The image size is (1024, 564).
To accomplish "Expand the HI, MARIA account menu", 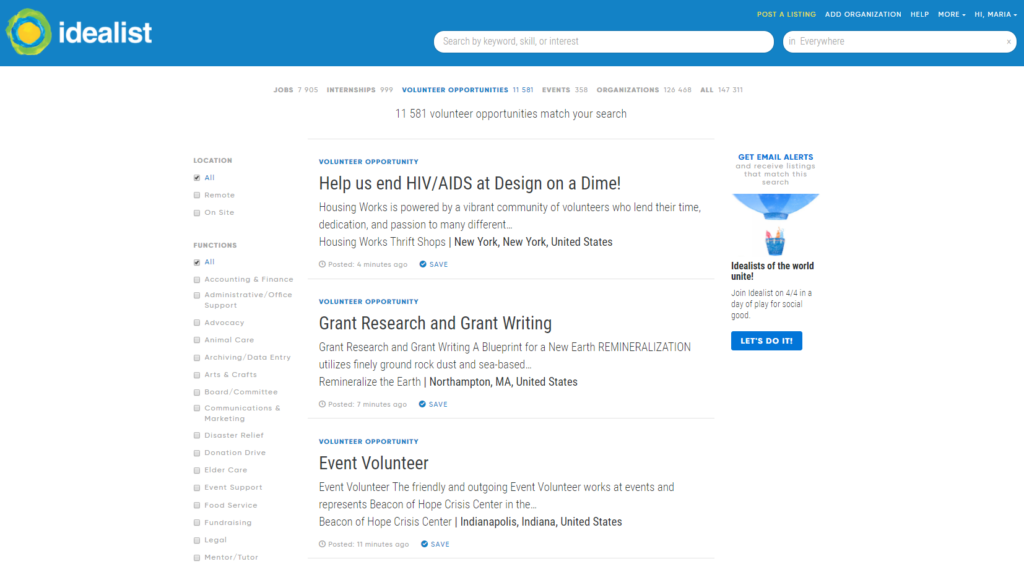I will (x=995, y=14).
